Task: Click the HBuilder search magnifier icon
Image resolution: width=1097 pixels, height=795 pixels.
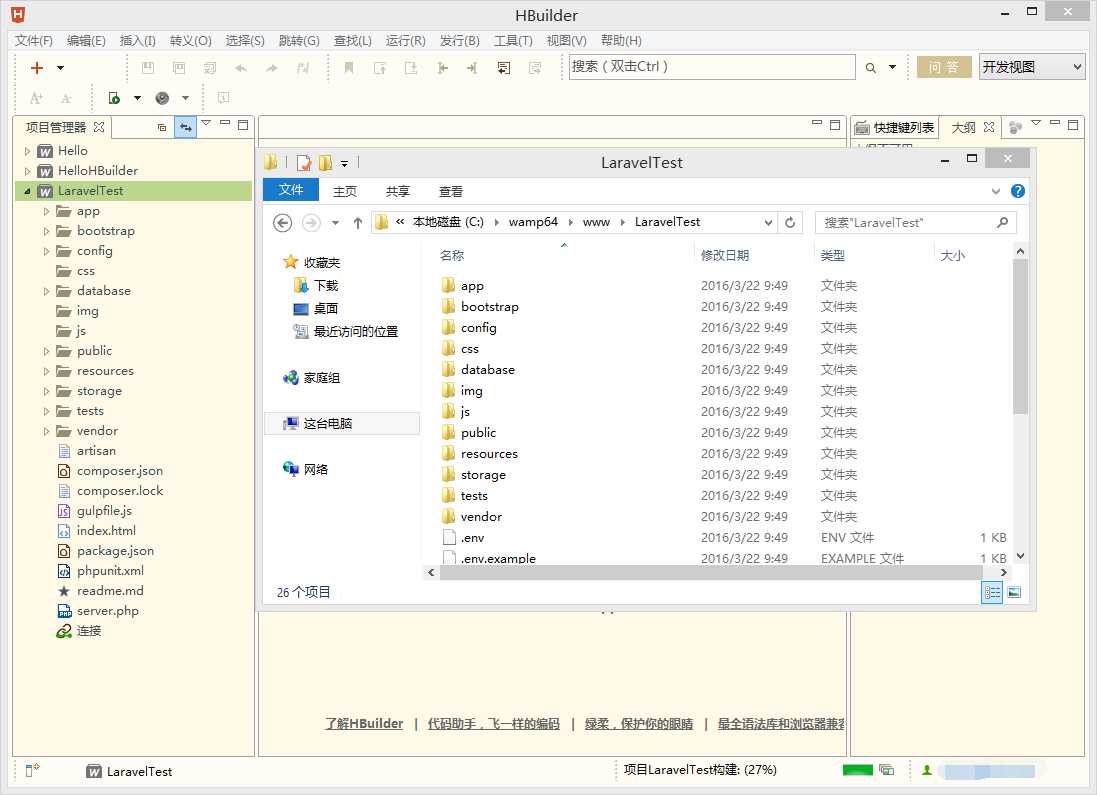Action: point(870,68)
